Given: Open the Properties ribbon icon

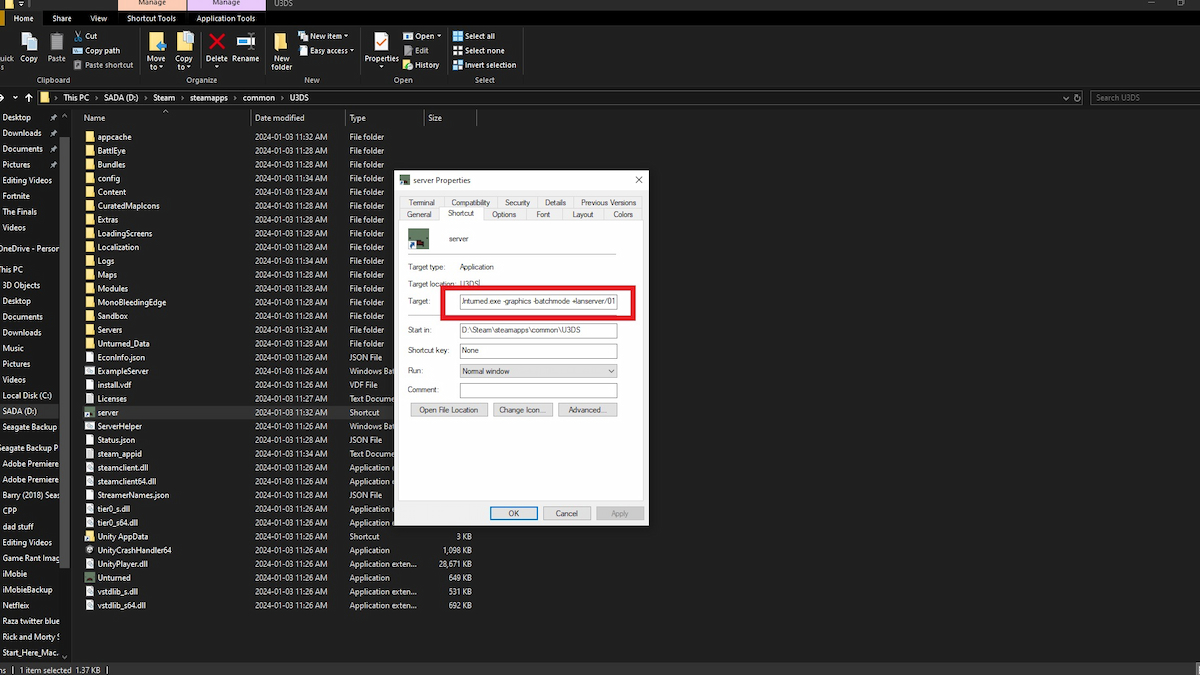Looking at the screenshot, I should click(x=381, y=45).
